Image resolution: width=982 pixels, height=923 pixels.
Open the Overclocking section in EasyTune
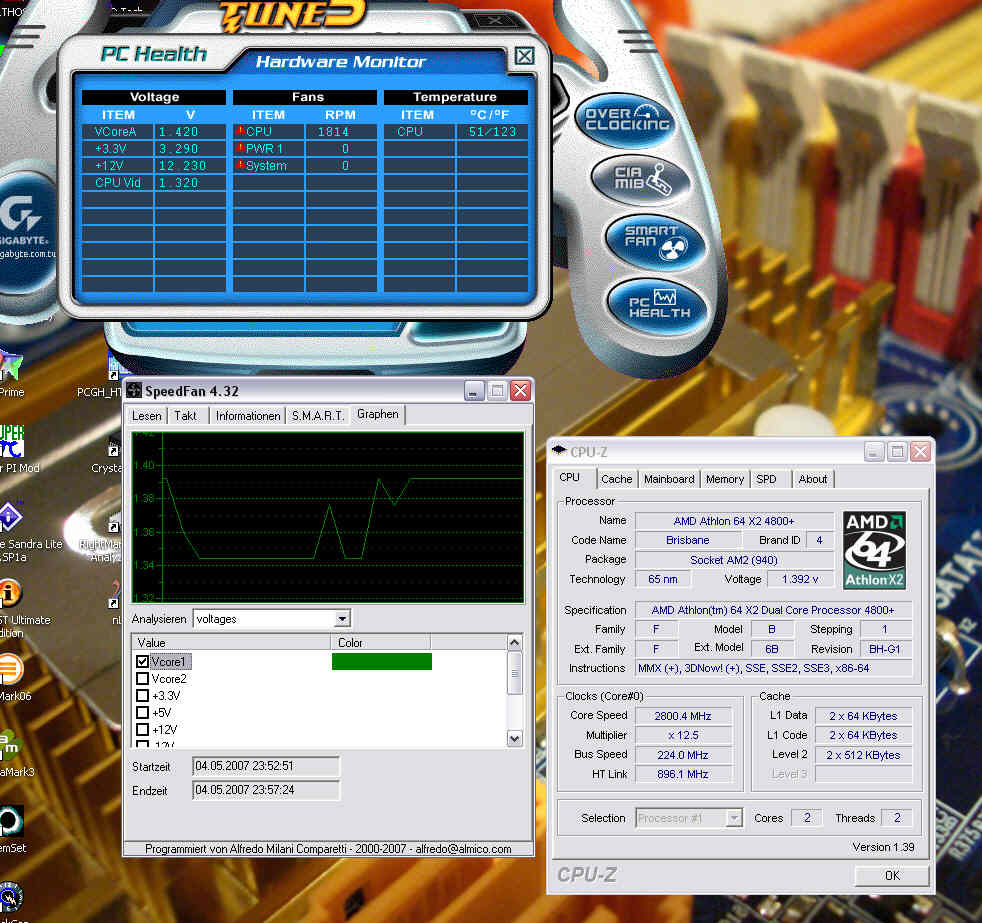[626, 120]
